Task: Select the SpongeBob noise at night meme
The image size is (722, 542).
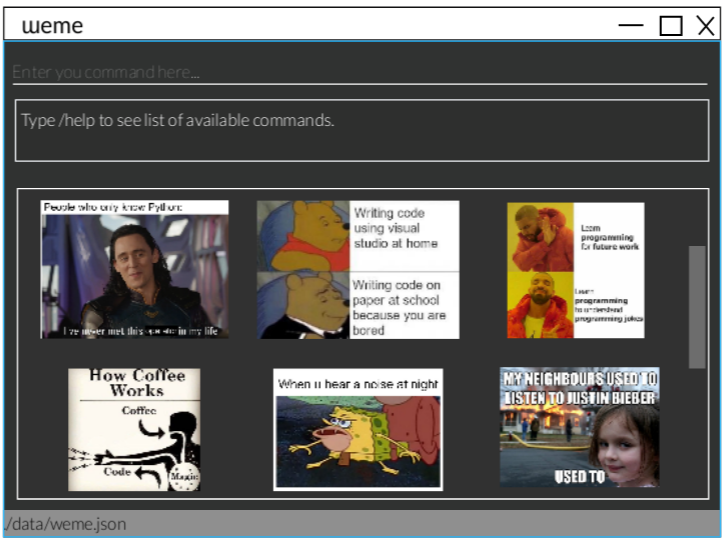Action: click(358, 429)
